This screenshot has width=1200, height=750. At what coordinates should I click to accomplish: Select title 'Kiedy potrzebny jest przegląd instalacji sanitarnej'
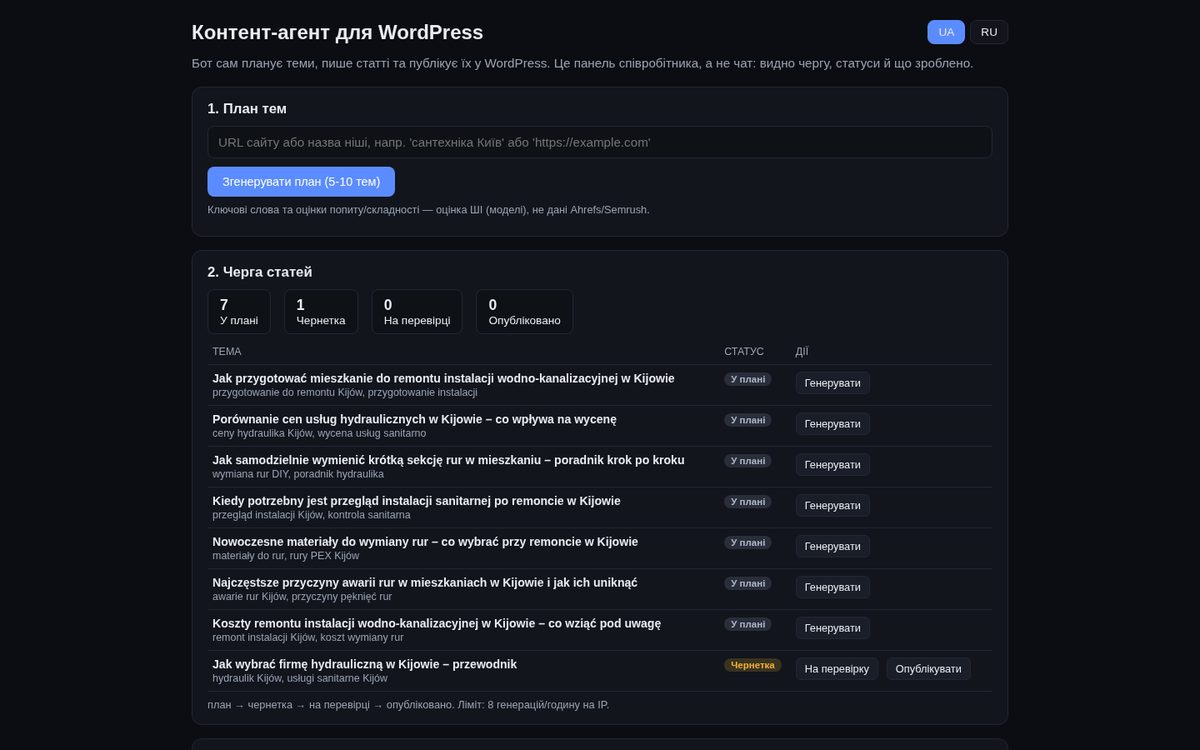[x=416, y=501]
